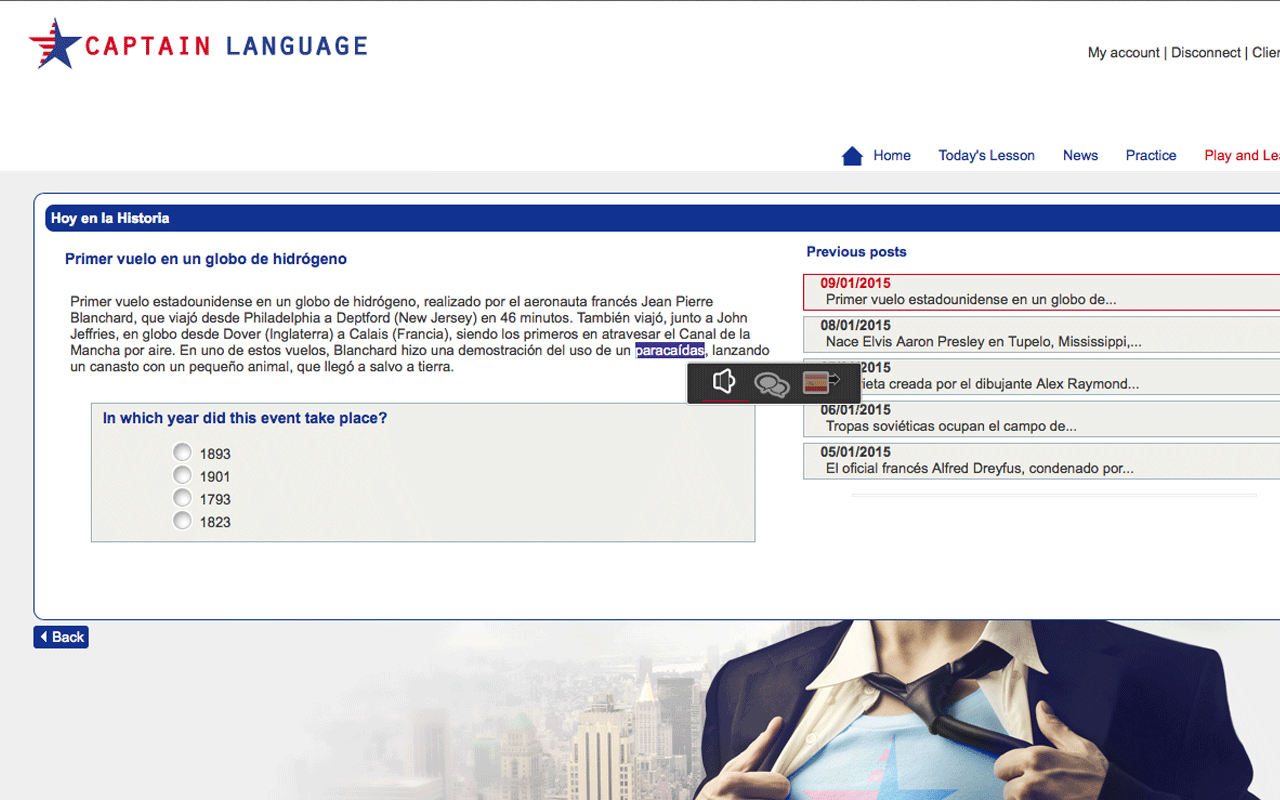Select the 1901 radio option
This screenshot has height=800, width=1280.
pyautogui.click(x=182, y=475)
